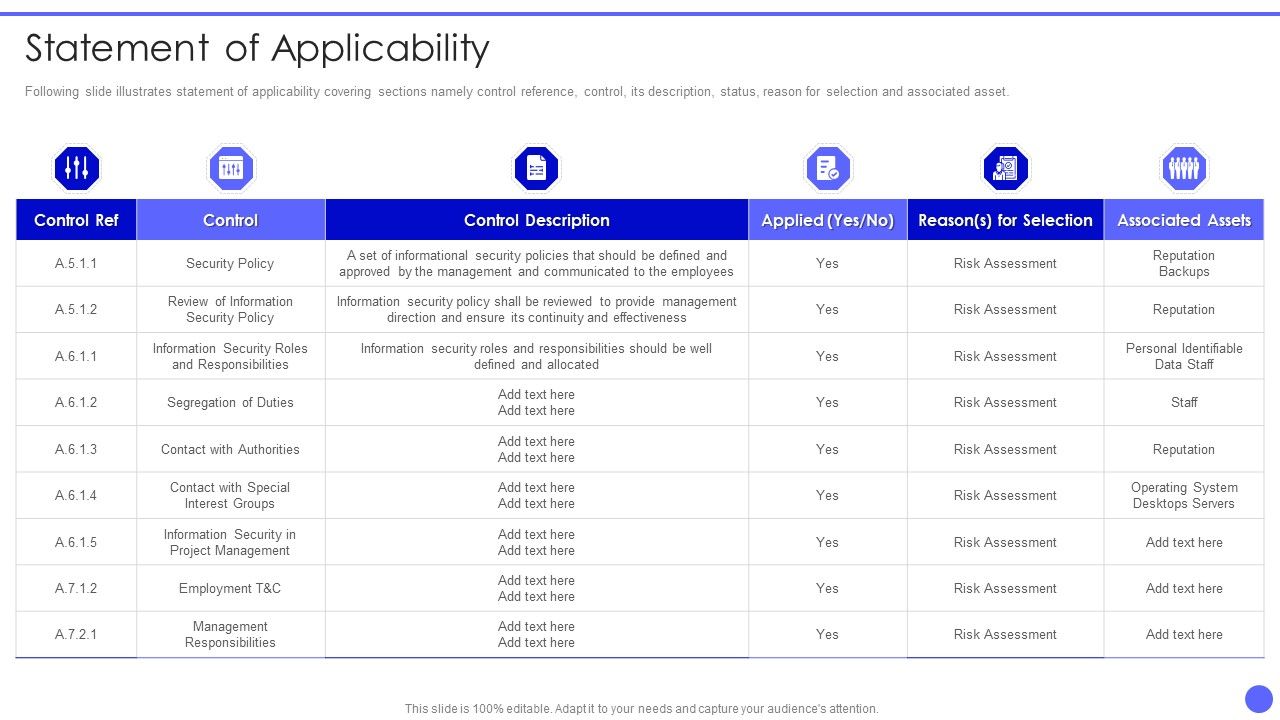Click control reference A.6.1.5
The height and width of the screenshot is (720, 1280).
click(76, 543)
